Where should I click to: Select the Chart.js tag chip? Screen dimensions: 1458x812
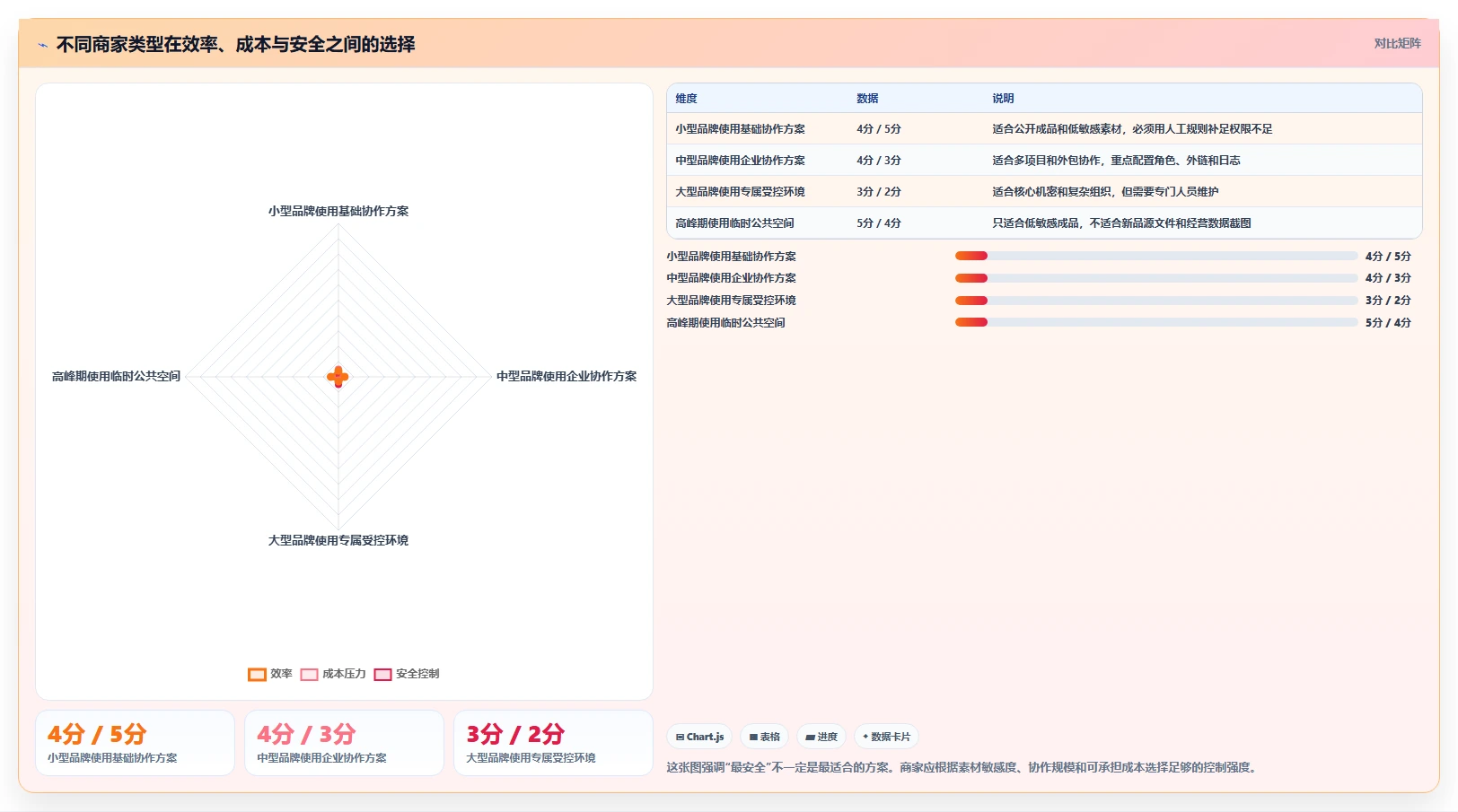coord(699,737)
